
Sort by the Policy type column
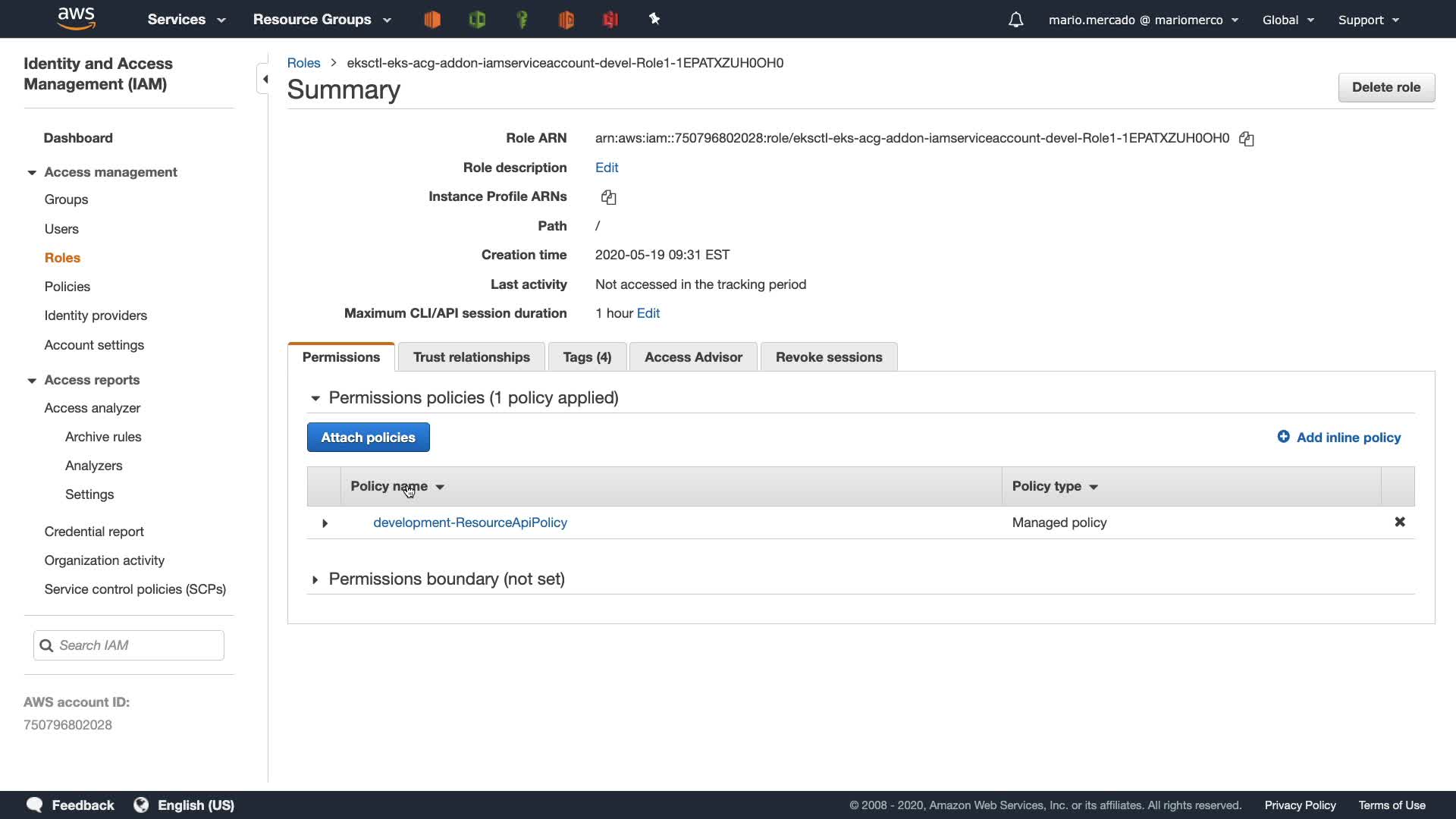[1054, 486]
